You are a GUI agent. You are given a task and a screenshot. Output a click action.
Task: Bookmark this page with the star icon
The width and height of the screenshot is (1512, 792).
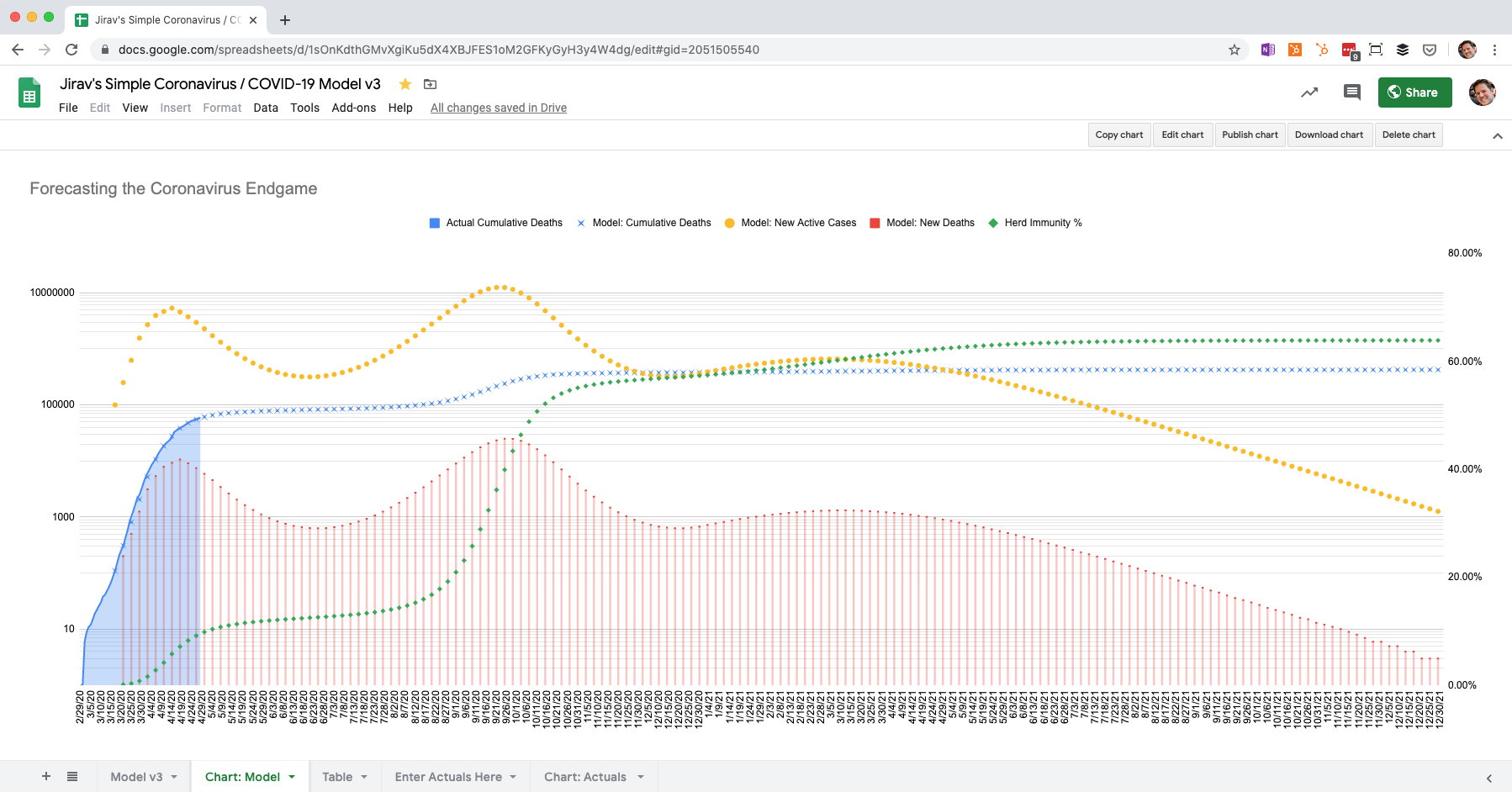[1234, 50]
